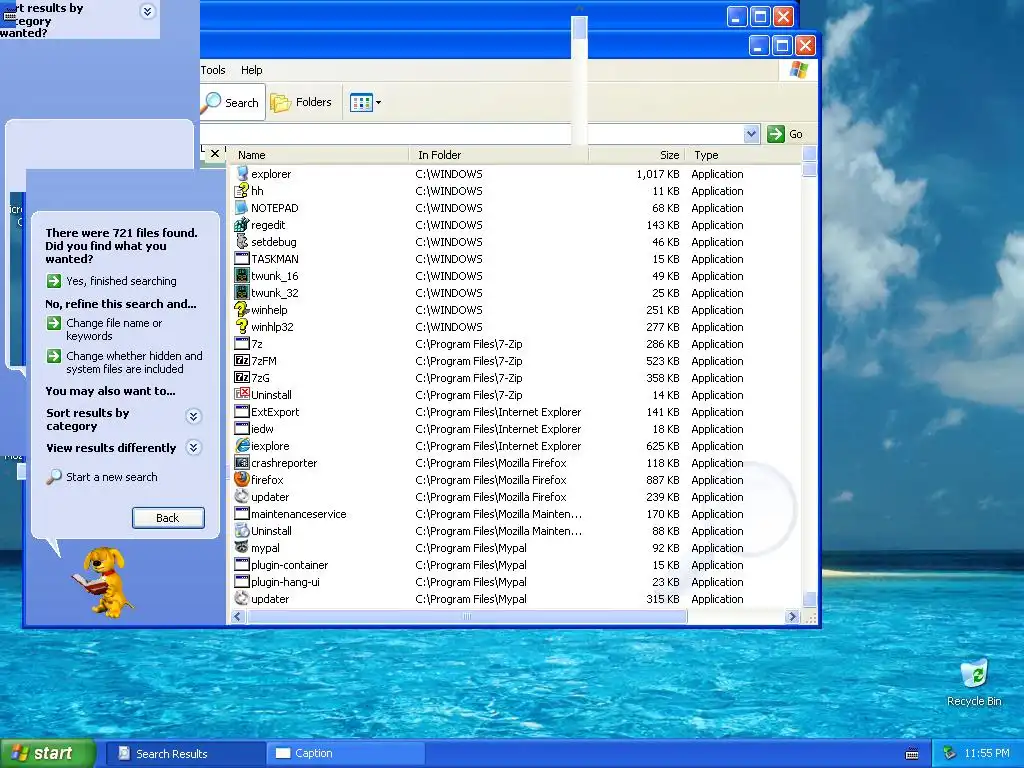
Task: Select the TASKMAN icon
Action: pyautogui.click(x=242, y=259)
